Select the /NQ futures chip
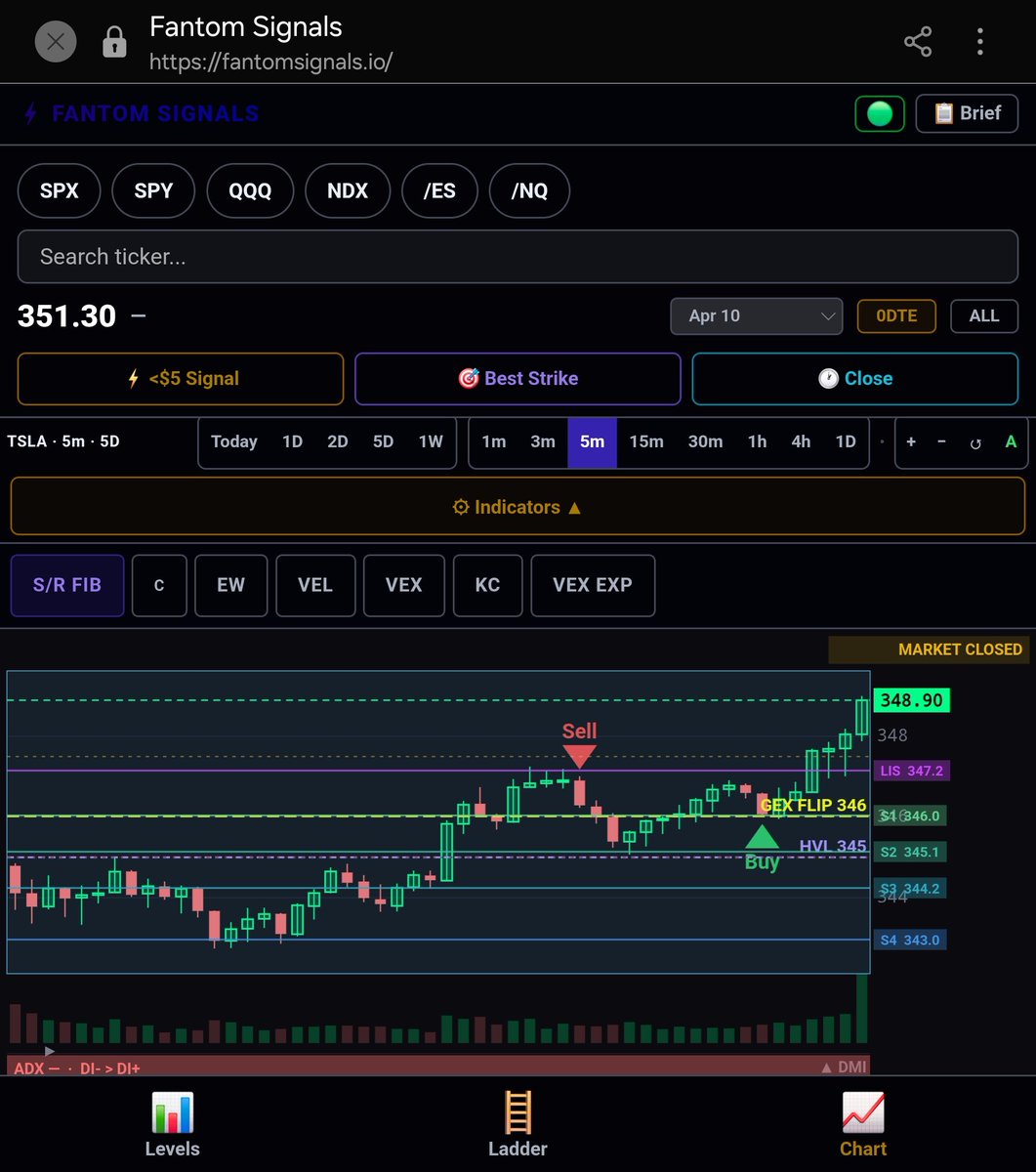This screenshot has height=1172, width=1036. click(529, 190)
